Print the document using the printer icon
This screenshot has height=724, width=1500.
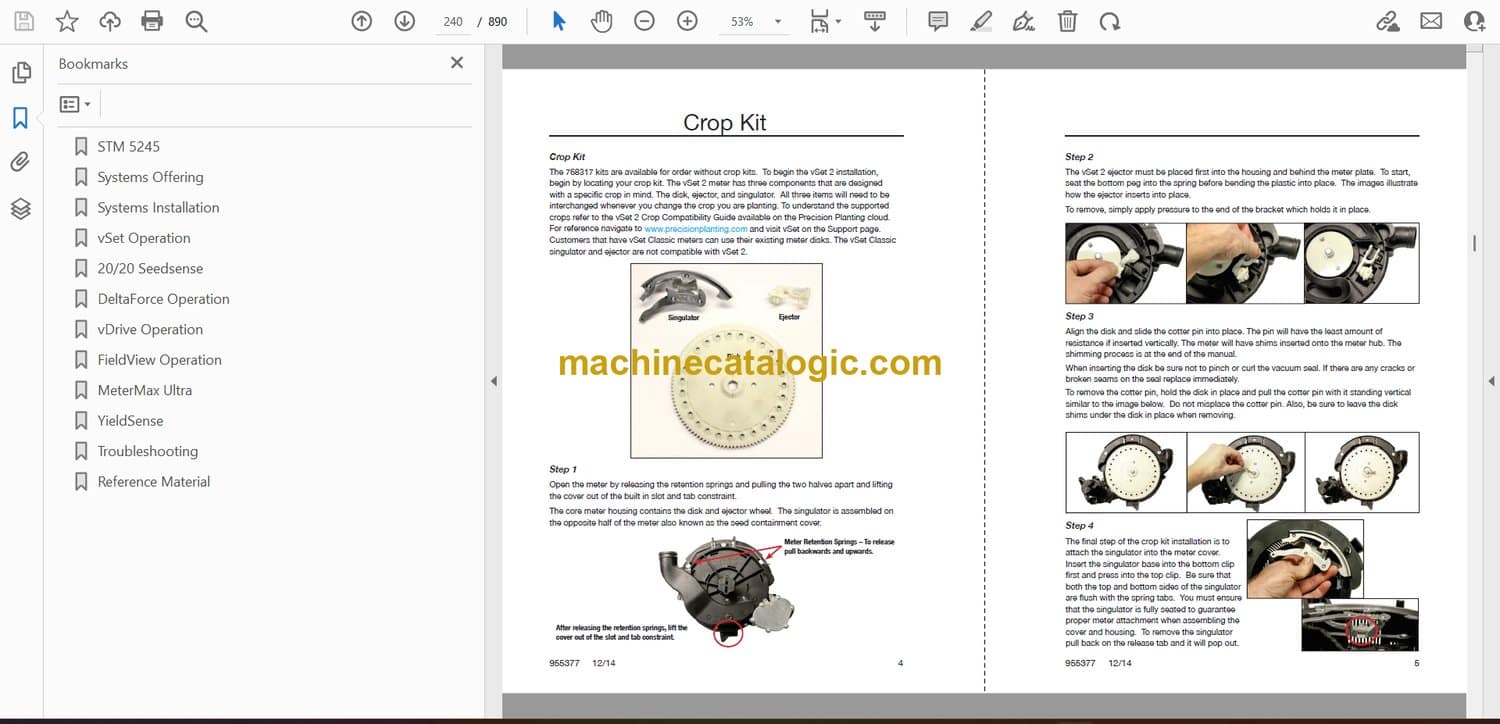click(x=152, y=21)
